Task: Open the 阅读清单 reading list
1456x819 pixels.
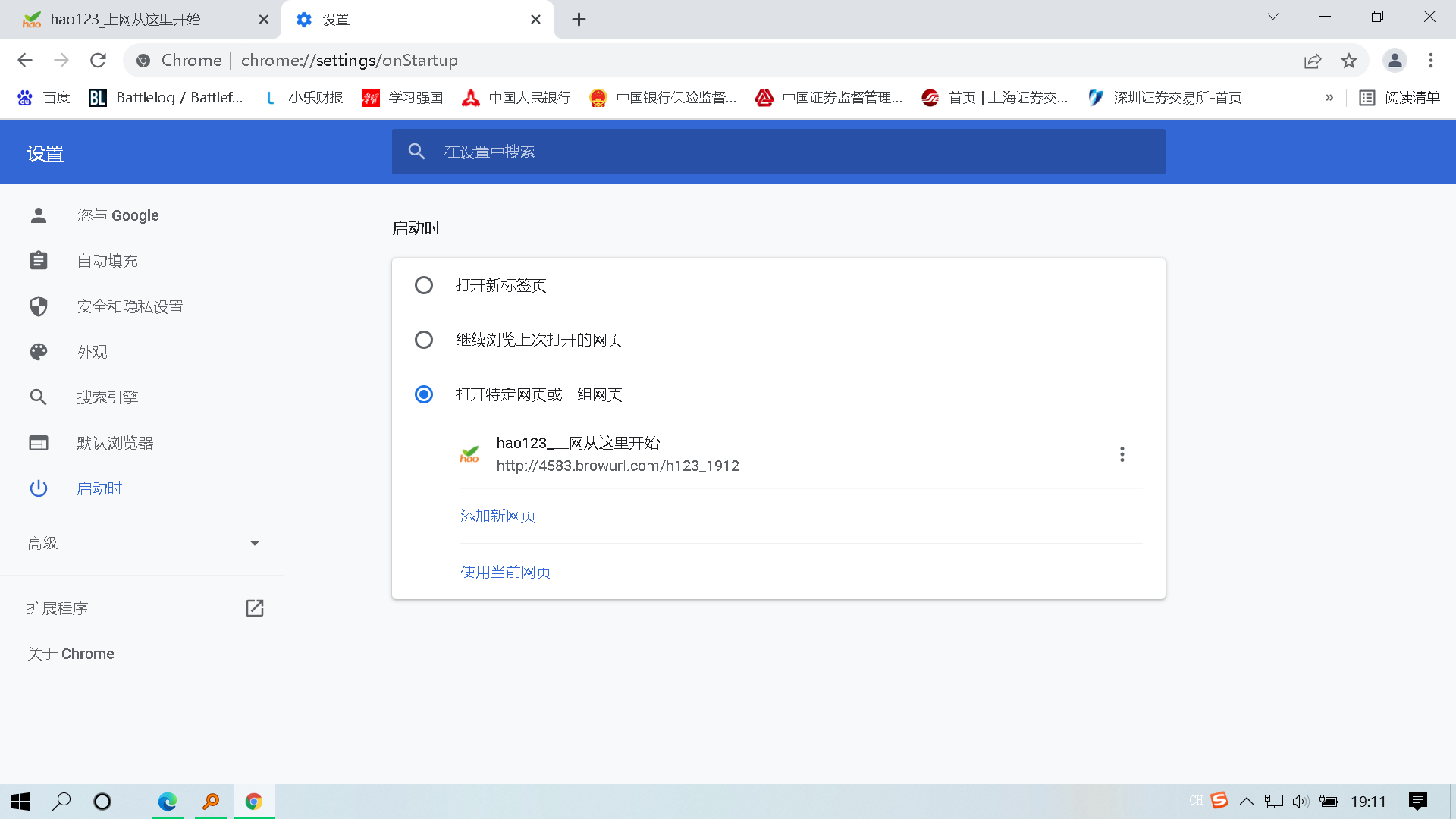Action: point(1400,98)
